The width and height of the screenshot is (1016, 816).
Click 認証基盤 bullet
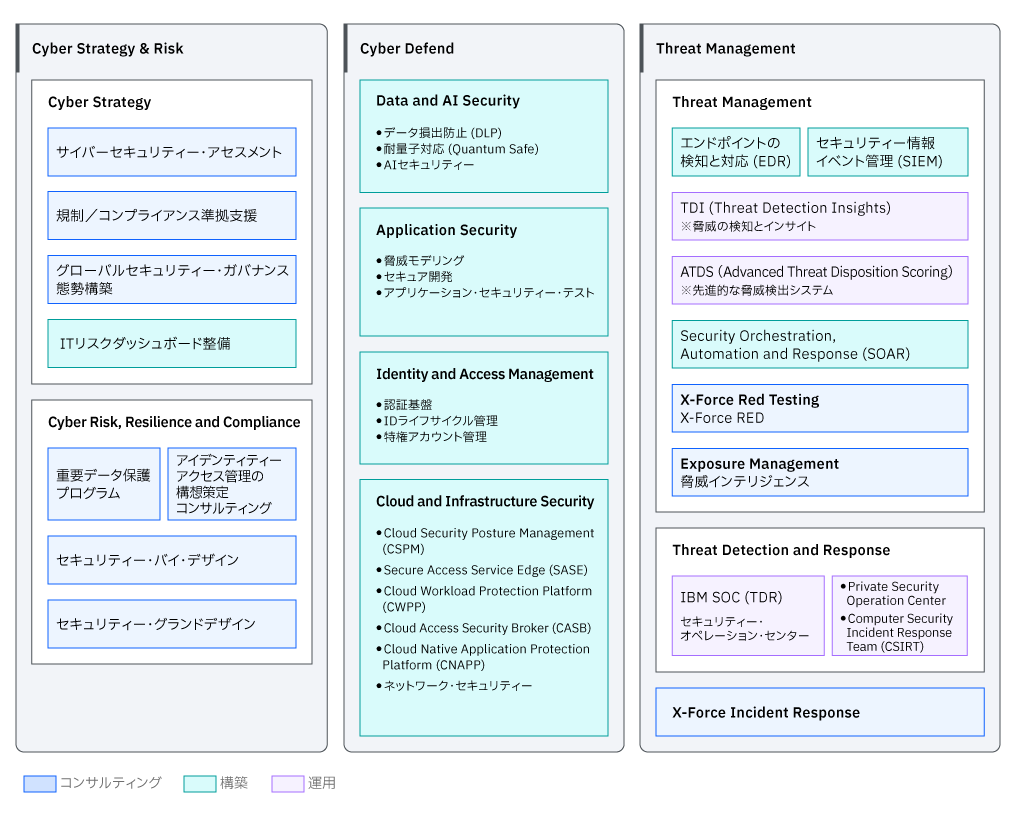[404, 405]
